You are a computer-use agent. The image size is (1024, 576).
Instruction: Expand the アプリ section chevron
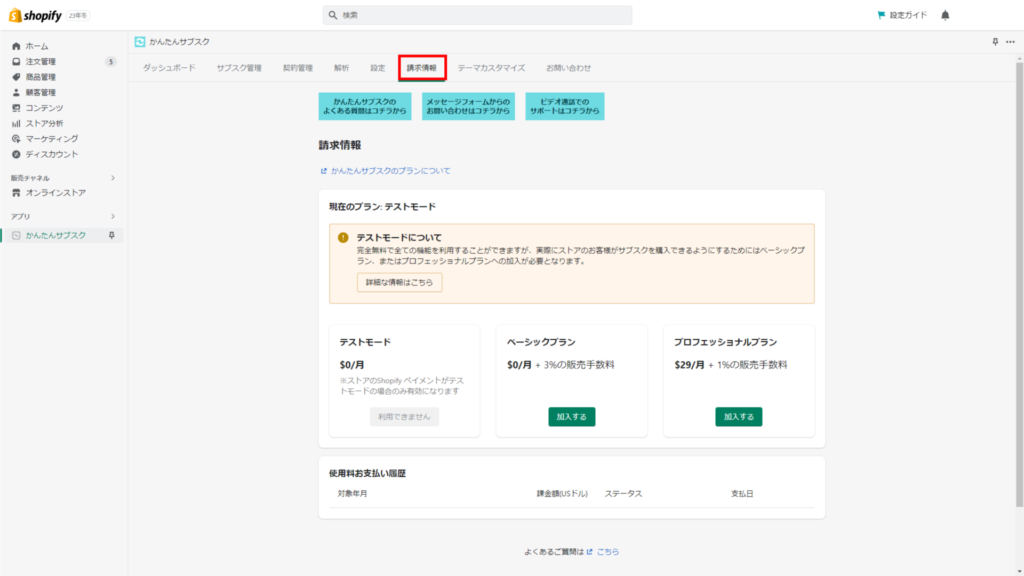112,216
